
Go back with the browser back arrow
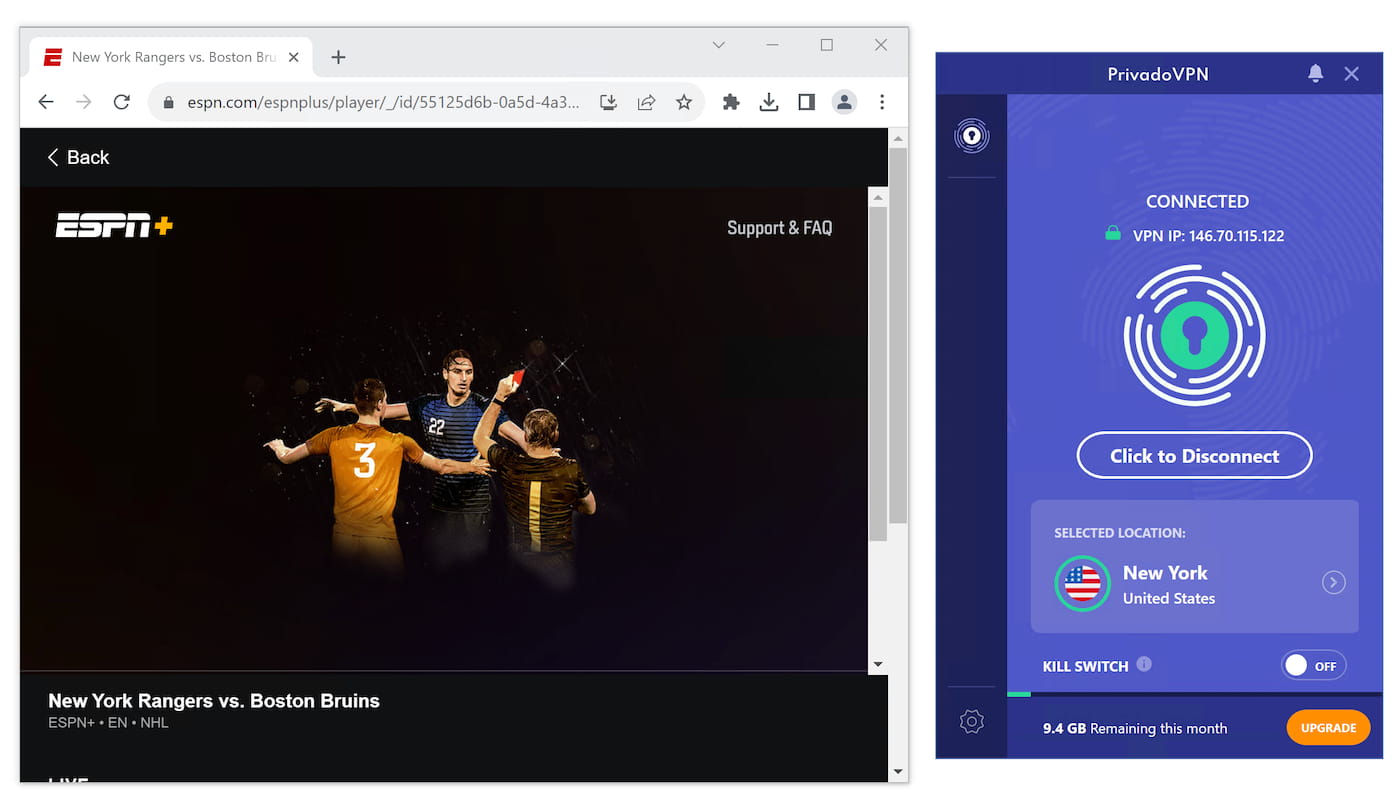46,102
